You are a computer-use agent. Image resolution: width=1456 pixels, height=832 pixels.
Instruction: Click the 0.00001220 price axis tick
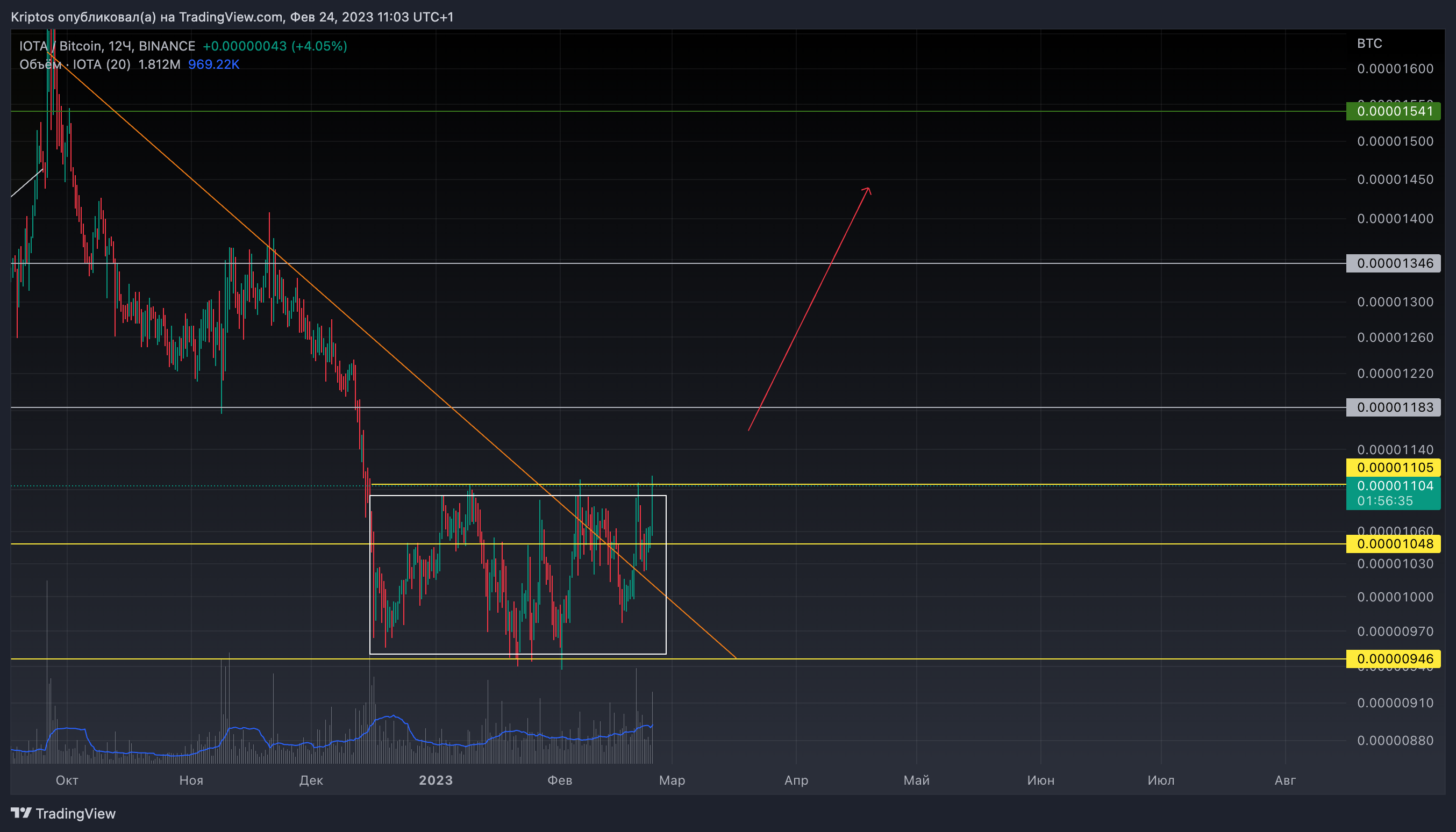click(1395, 373)
